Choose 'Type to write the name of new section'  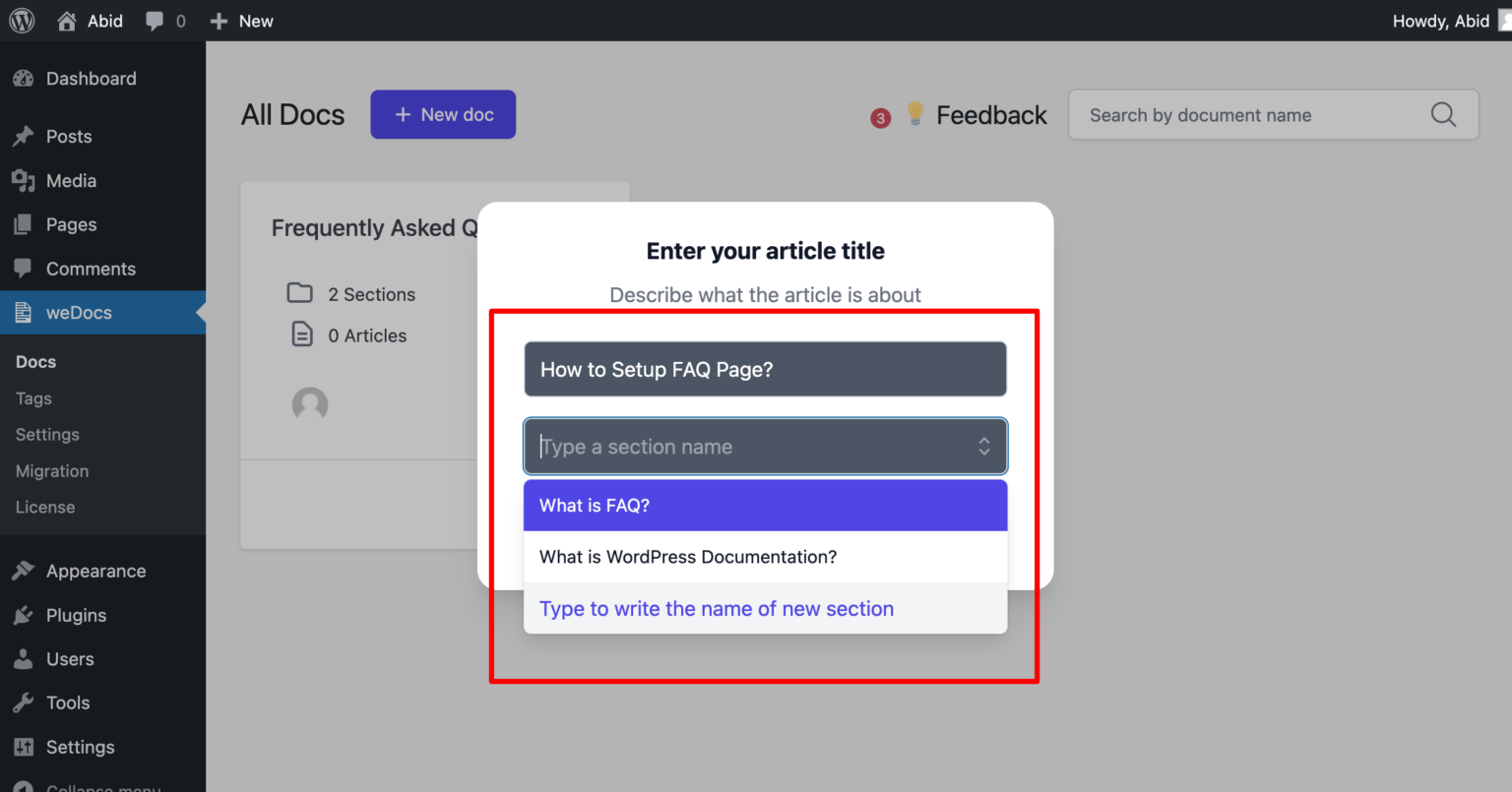716,608
